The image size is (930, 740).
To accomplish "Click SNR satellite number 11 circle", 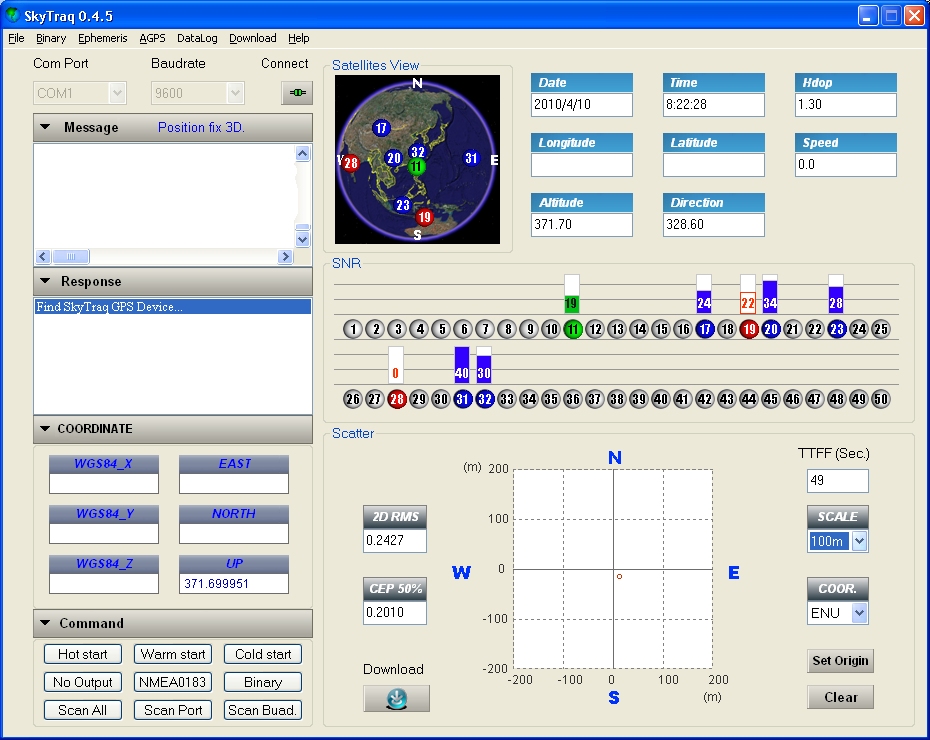I will 572,329.
